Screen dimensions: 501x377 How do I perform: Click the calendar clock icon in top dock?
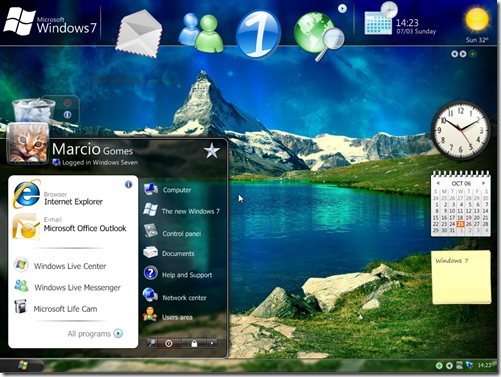[381, 19]
